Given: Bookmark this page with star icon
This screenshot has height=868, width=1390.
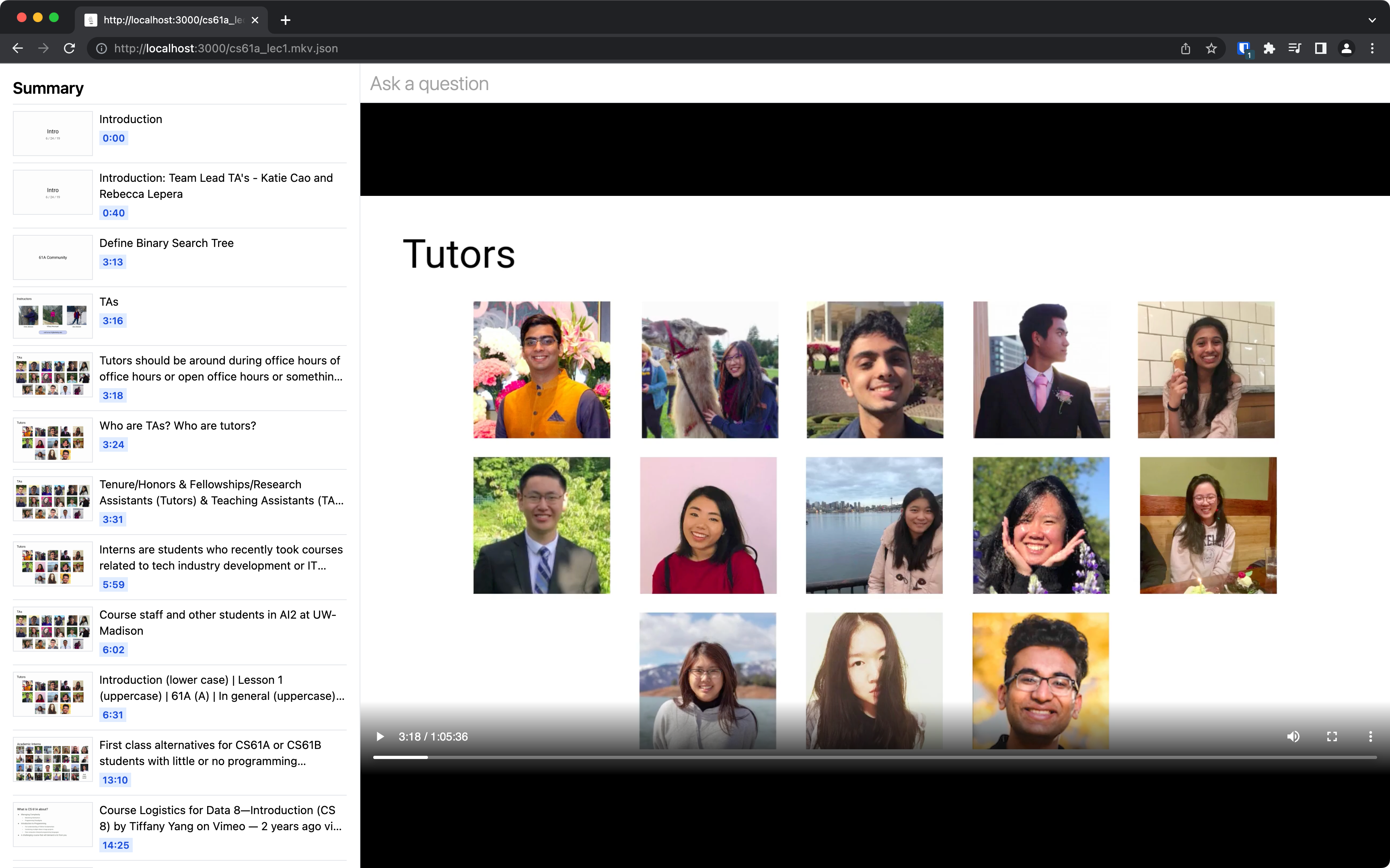Looking at the screenshot, I should tap(1211, 49).
